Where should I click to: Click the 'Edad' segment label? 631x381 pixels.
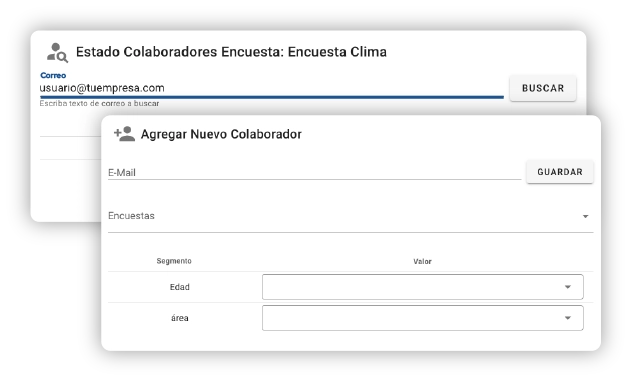[179, 287]
